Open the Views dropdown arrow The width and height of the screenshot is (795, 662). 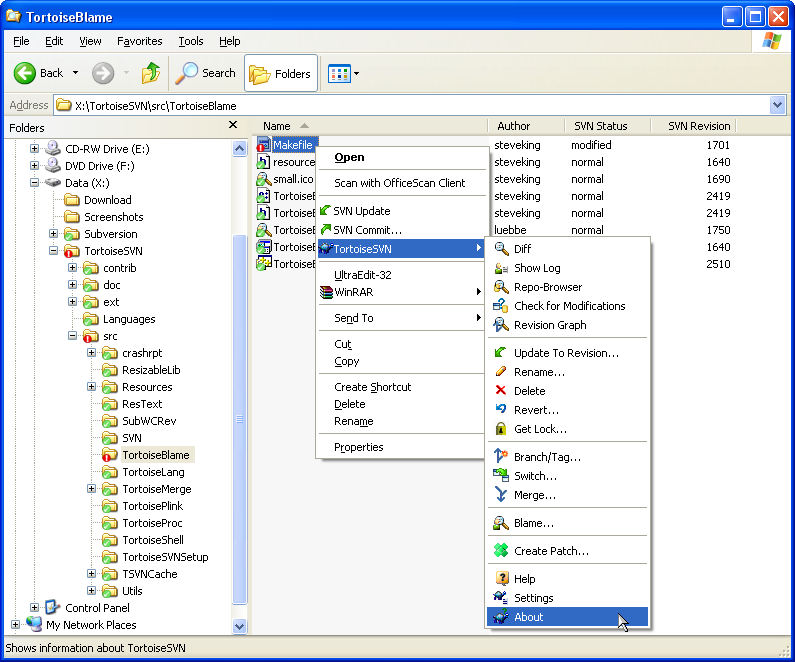[357, 73]
